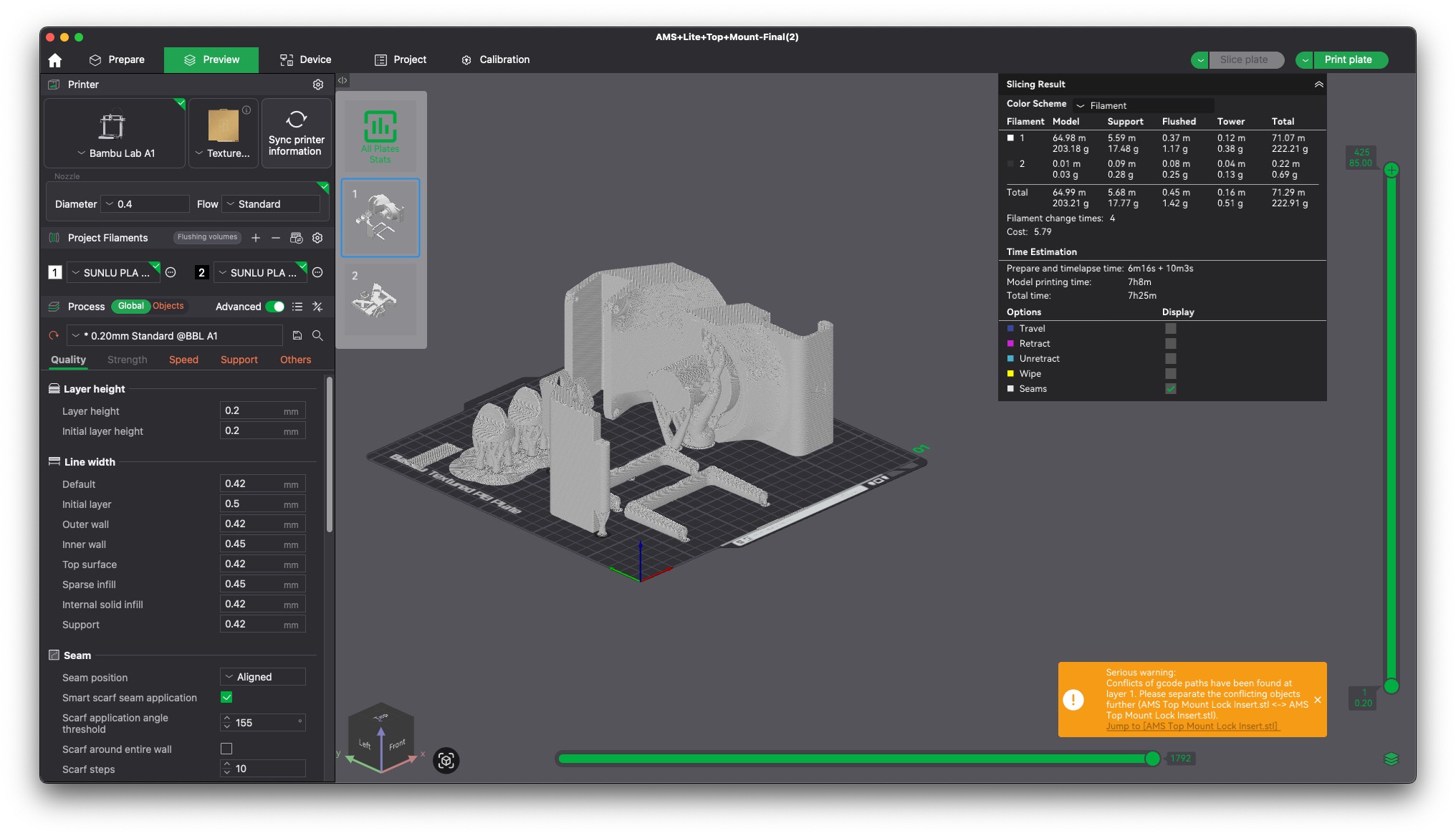Click the Flushing volumes button

pyautogui.click(x=207, y=237)
